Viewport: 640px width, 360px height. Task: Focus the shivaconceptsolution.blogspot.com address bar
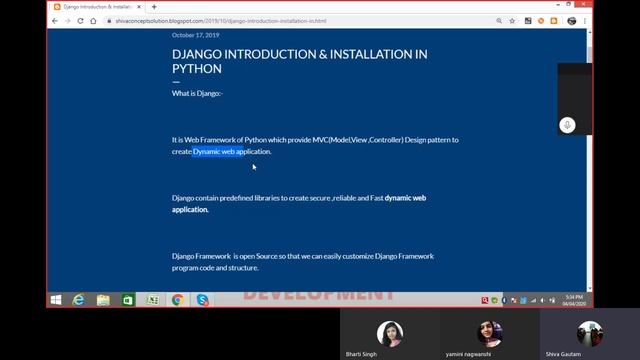220,21
